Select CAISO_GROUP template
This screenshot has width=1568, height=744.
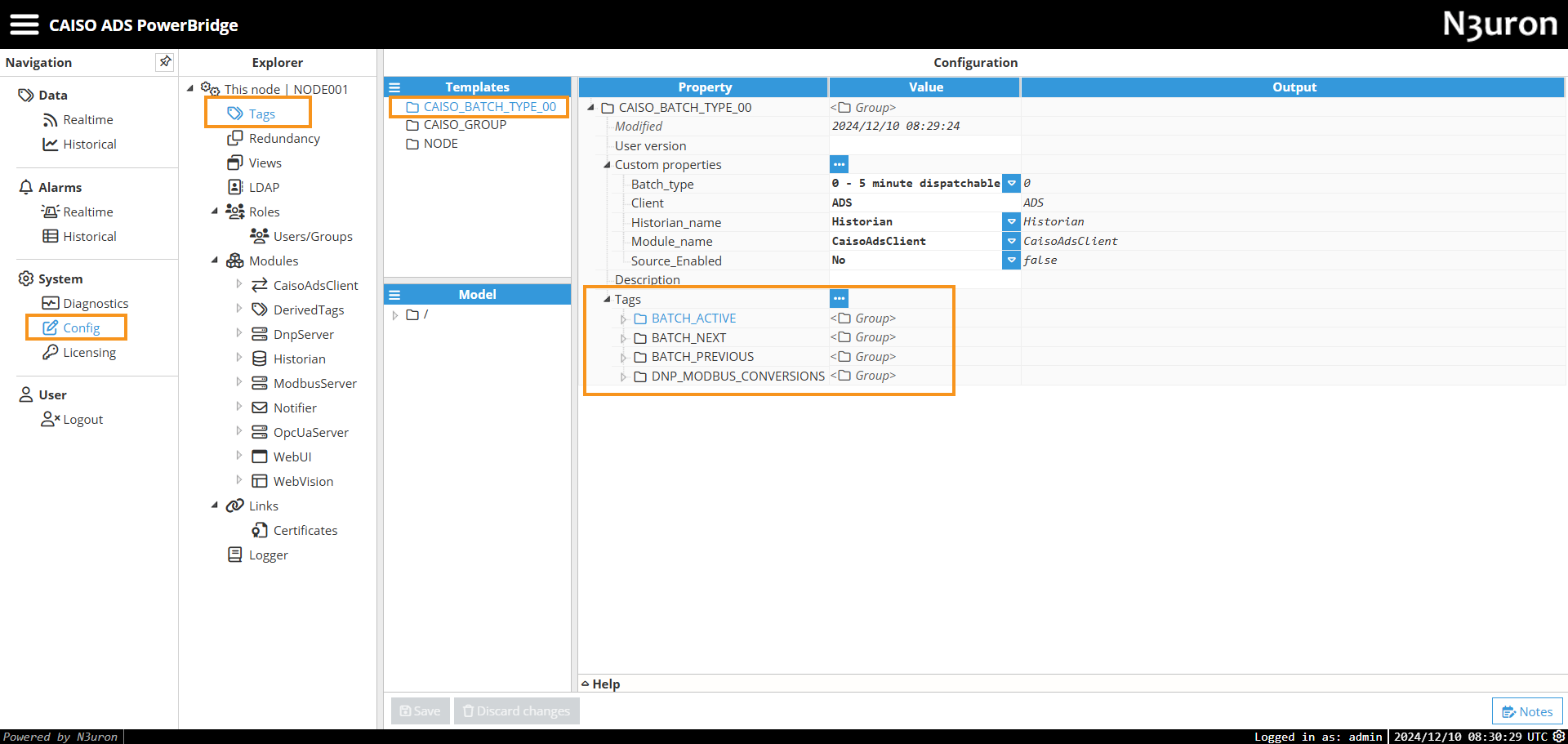(465, 125)
